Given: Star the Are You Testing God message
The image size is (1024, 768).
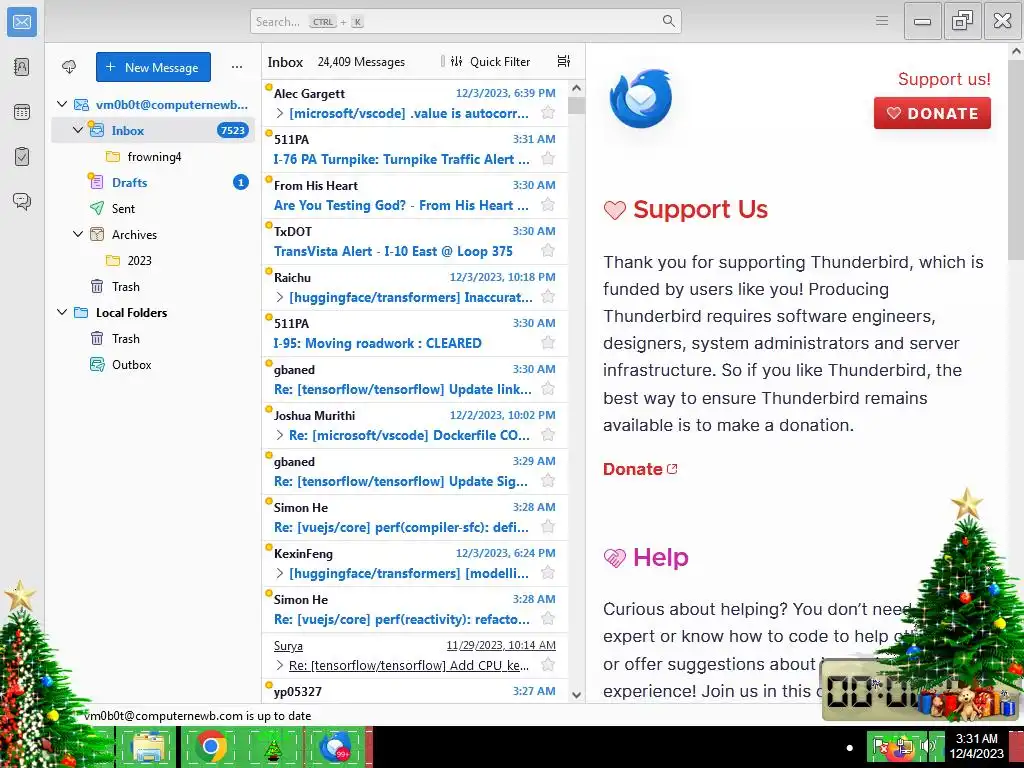Looking at the screenshot, I should [x=548, y=205].
